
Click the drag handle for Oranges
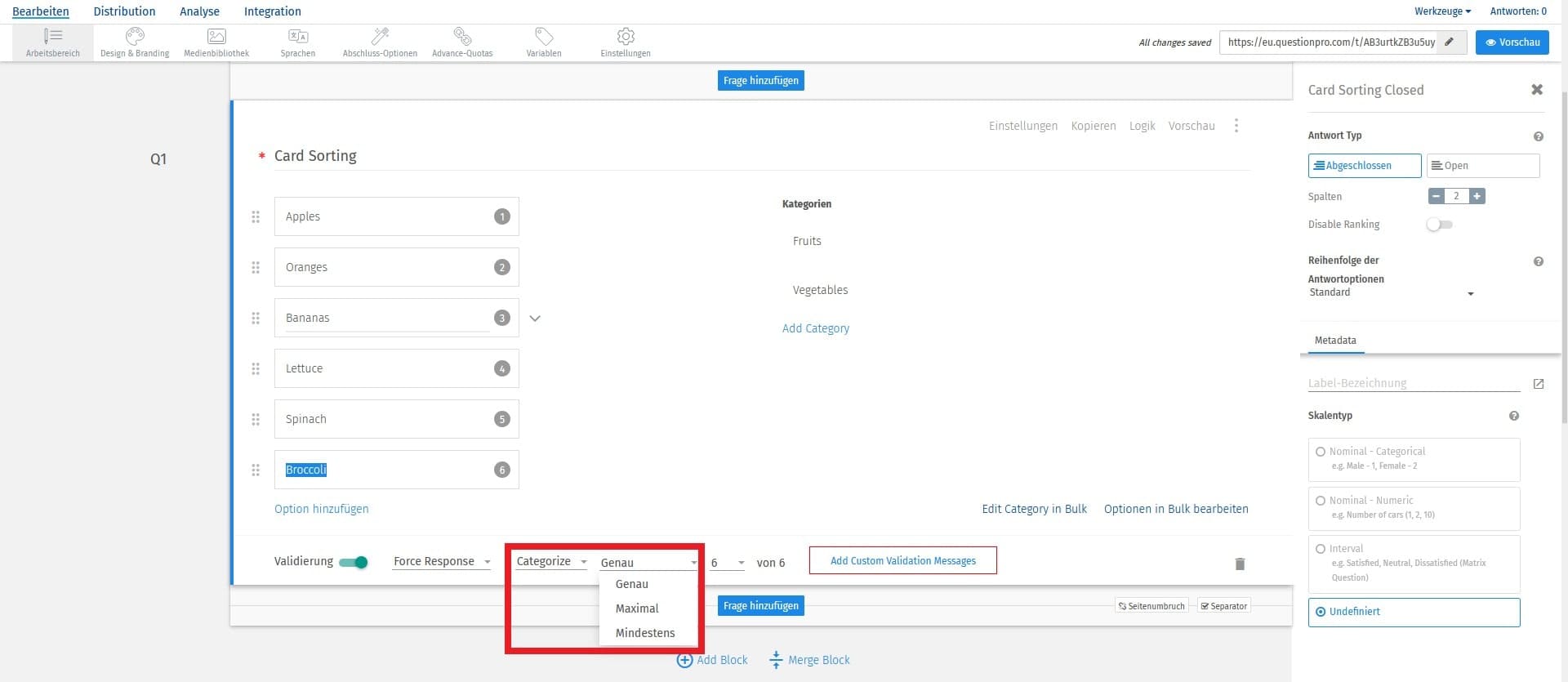pos(256,267)
